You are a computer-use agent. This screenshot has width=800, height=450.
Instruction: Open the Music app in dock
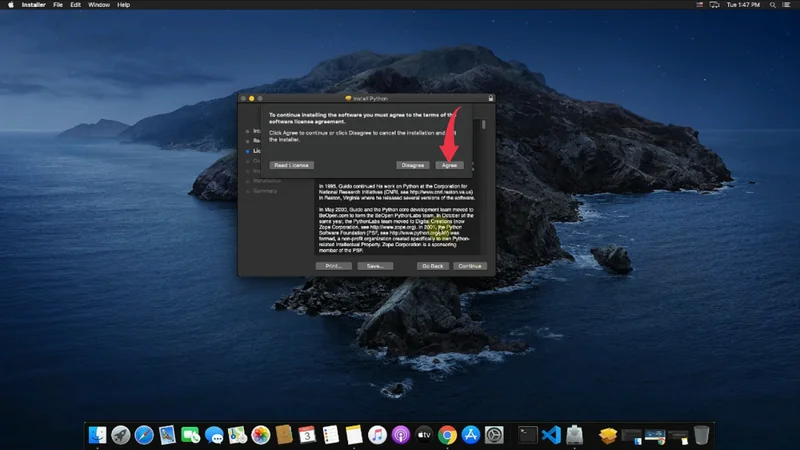[x=377, y=435]
